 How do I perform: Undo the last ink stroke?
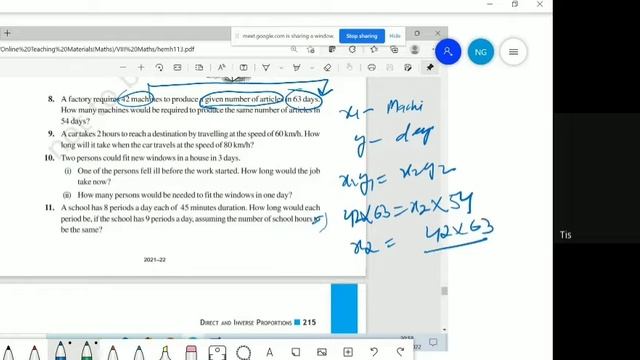(374, 352)
